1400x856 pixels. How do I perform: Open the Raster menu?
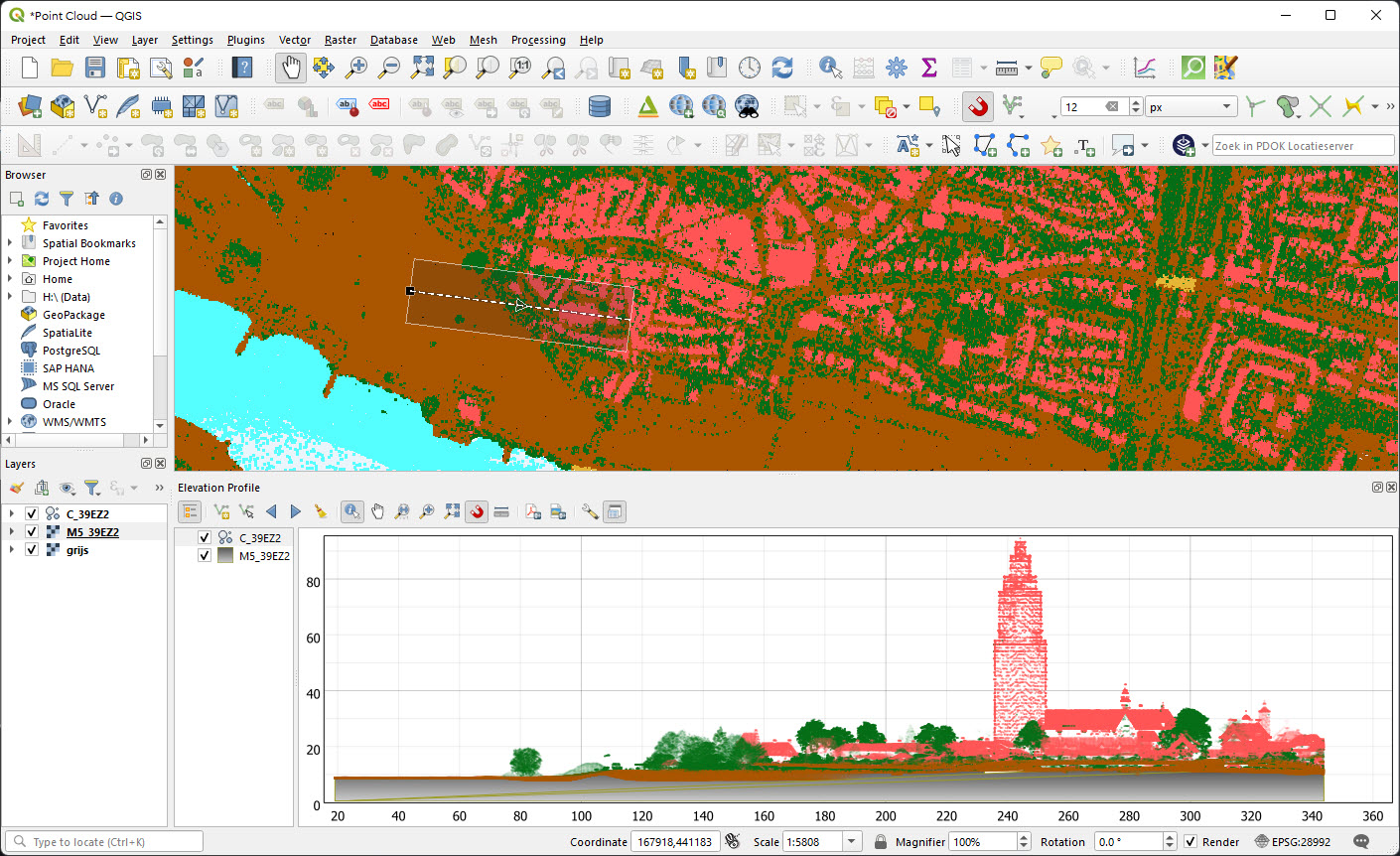pyautogui.click(x=341, y=40)
